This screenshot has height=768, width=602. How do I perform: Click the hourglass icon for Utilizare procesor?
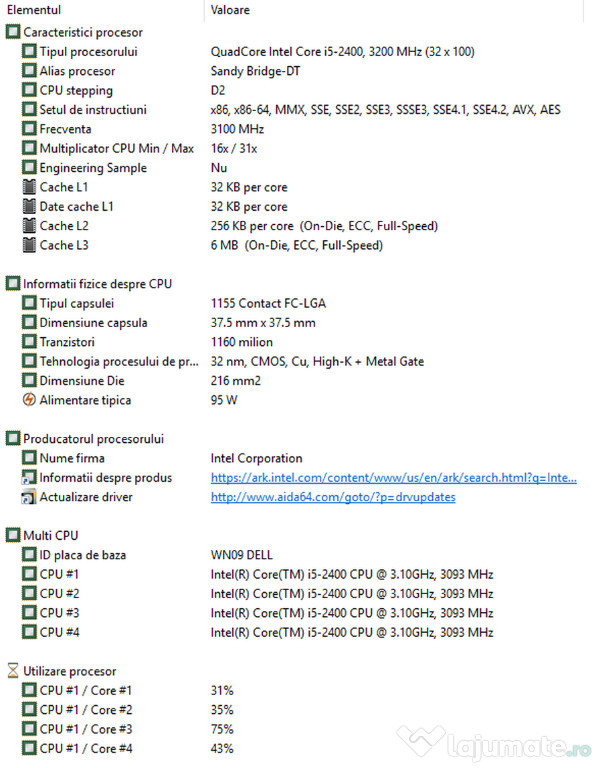pyautogui.click(x=13, y=671)
